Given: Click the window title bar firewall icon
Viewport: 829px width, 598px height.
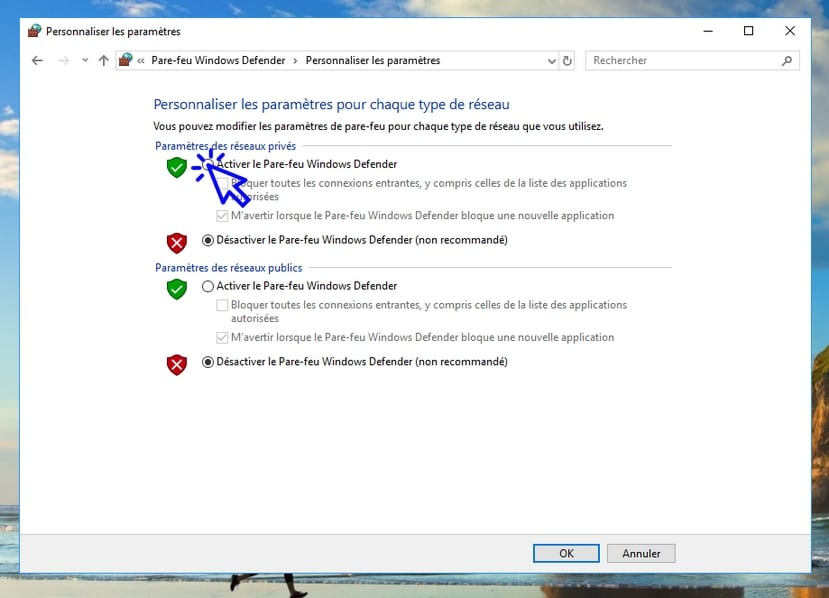Looking at the screenshot, I should pyautogui.click(x=34, y=31).
